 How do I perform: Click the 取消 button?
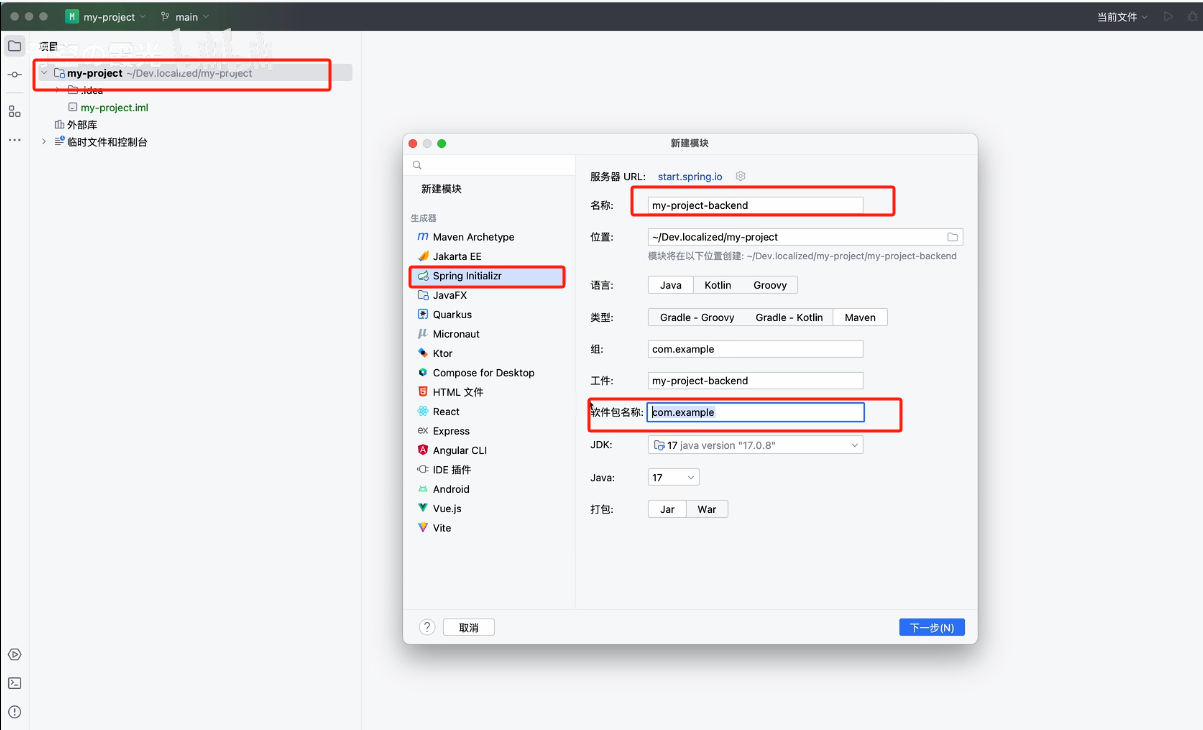(469, 627)
